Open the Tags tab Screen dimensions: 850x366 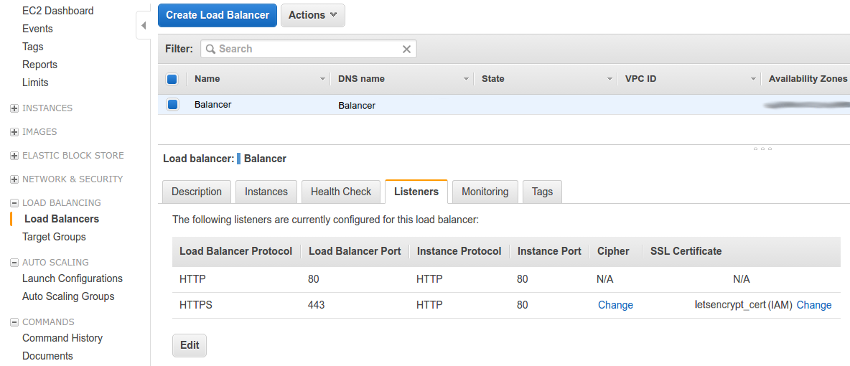tap(542, 191)
